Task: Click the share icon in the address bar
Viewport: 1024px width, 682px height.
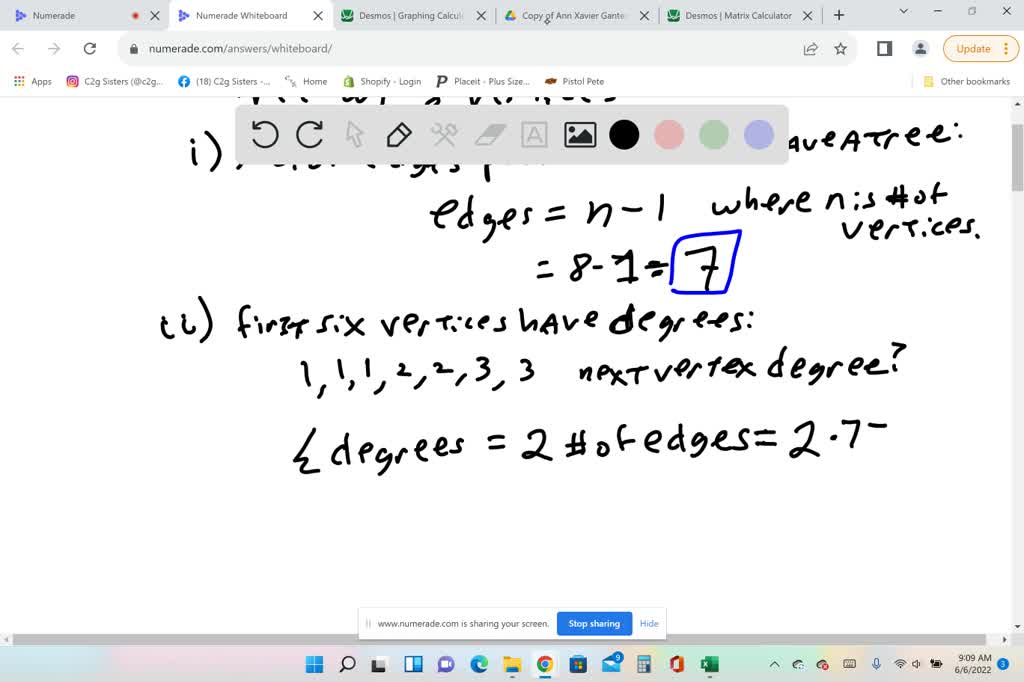Action: (810, 48)
